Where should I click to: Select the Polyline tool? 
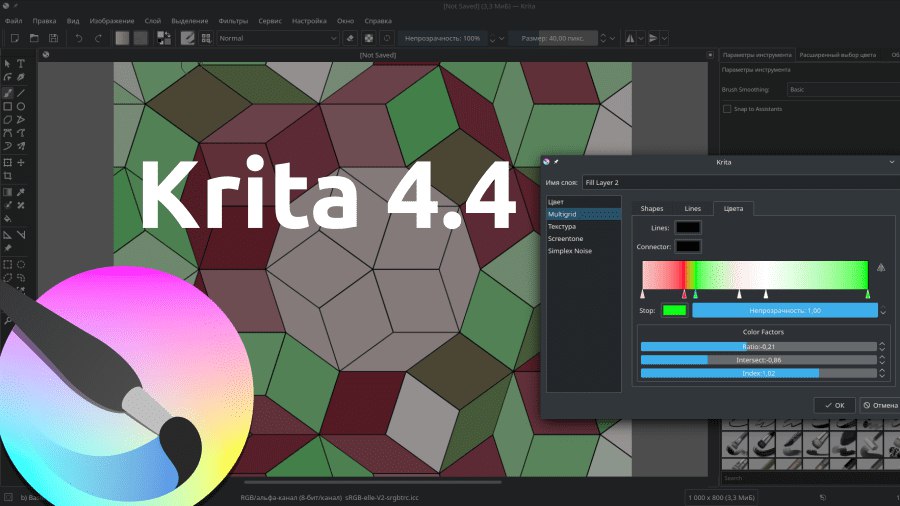pos(21,120)
